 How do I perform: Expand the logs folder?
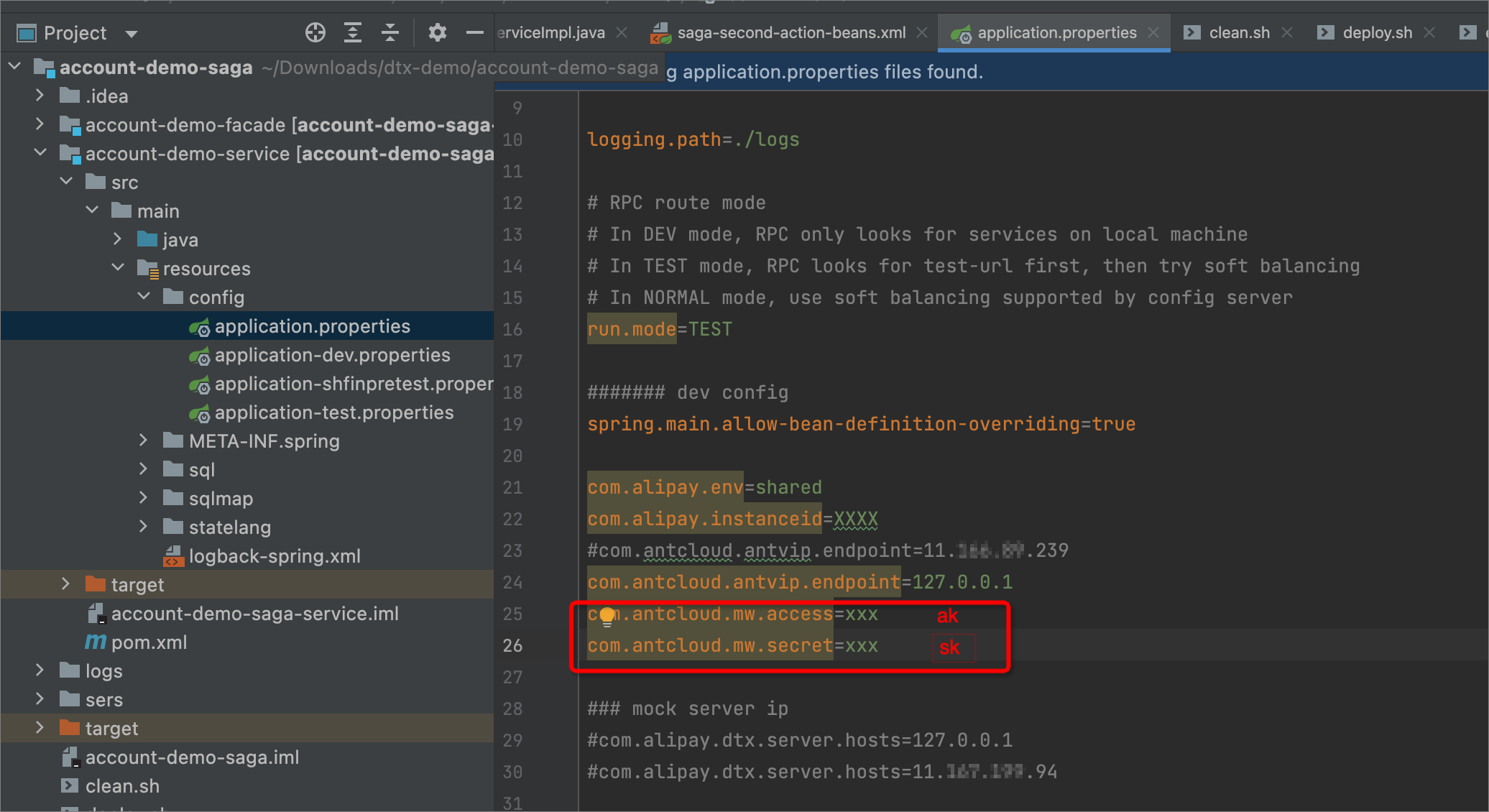point(40,670)
